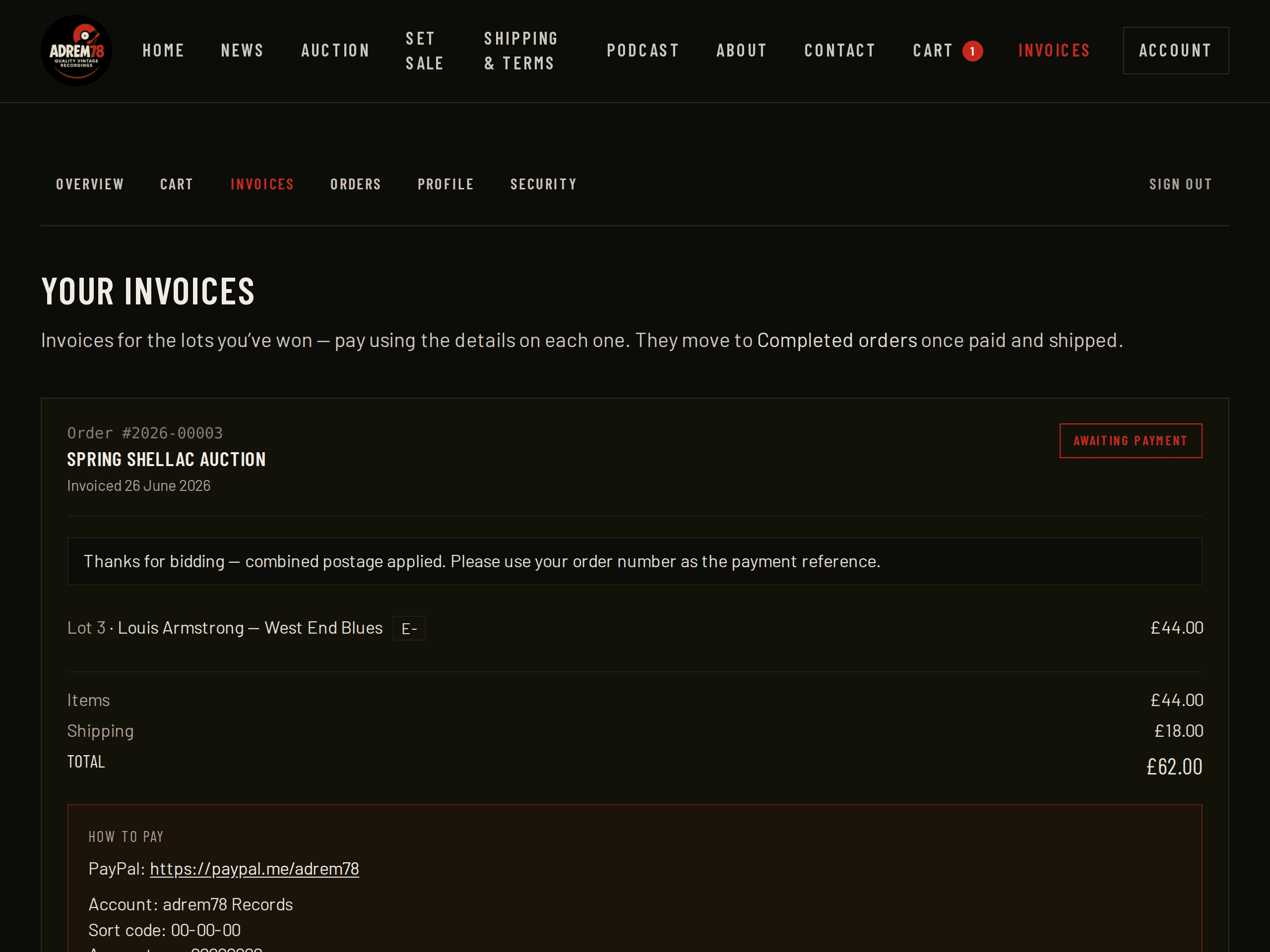Open the Home page
Screen dimensions: 1270x952
tap(164, 51)
